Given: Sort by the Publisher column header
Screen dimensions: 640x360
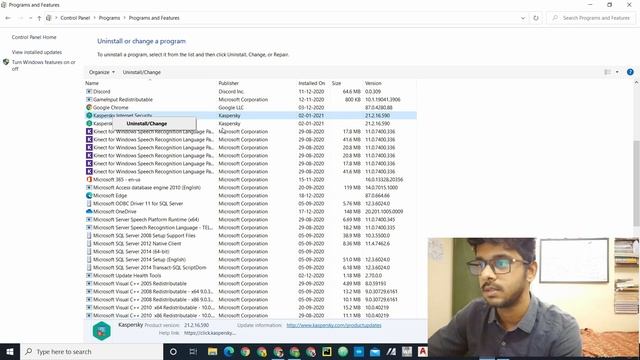Looking at the screenshot, I should pos(229,83).
